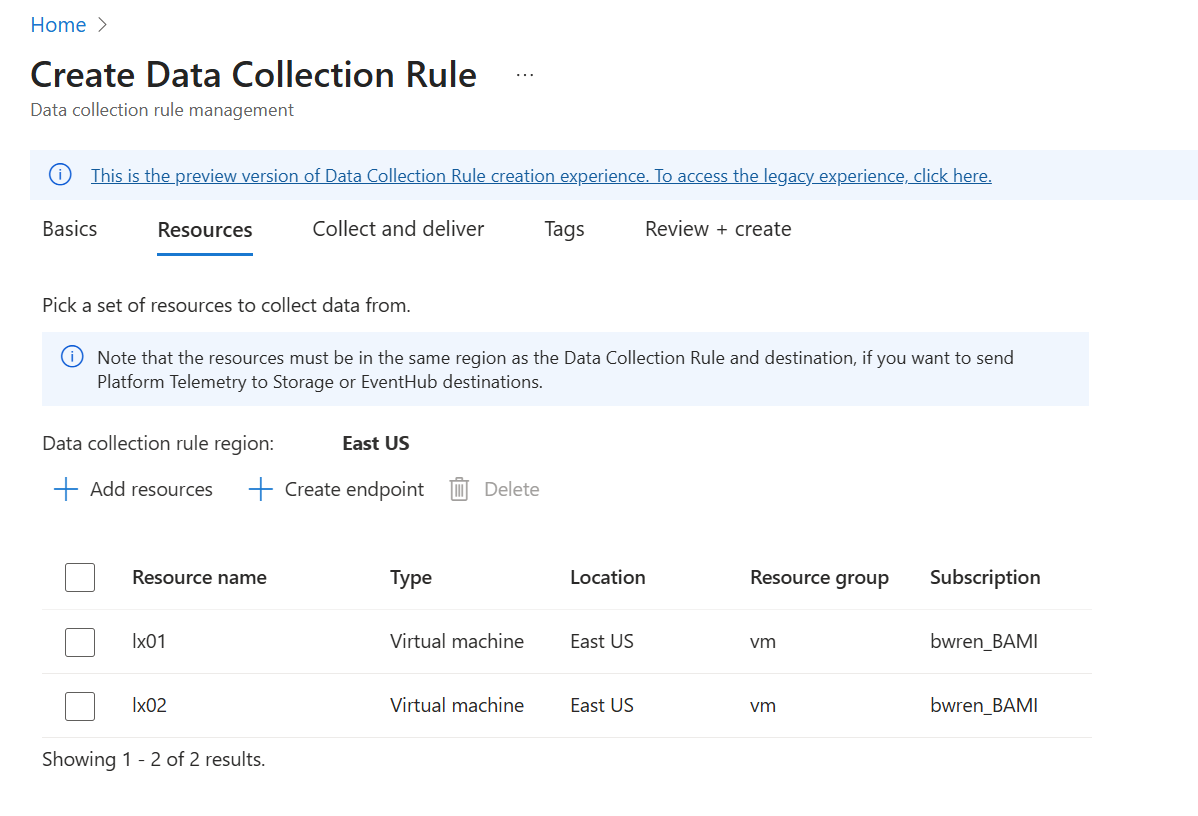Click the Home breadcrumb link
Image resolution: width=1198 pixels, height=816 pixels.
pos(58,25)
